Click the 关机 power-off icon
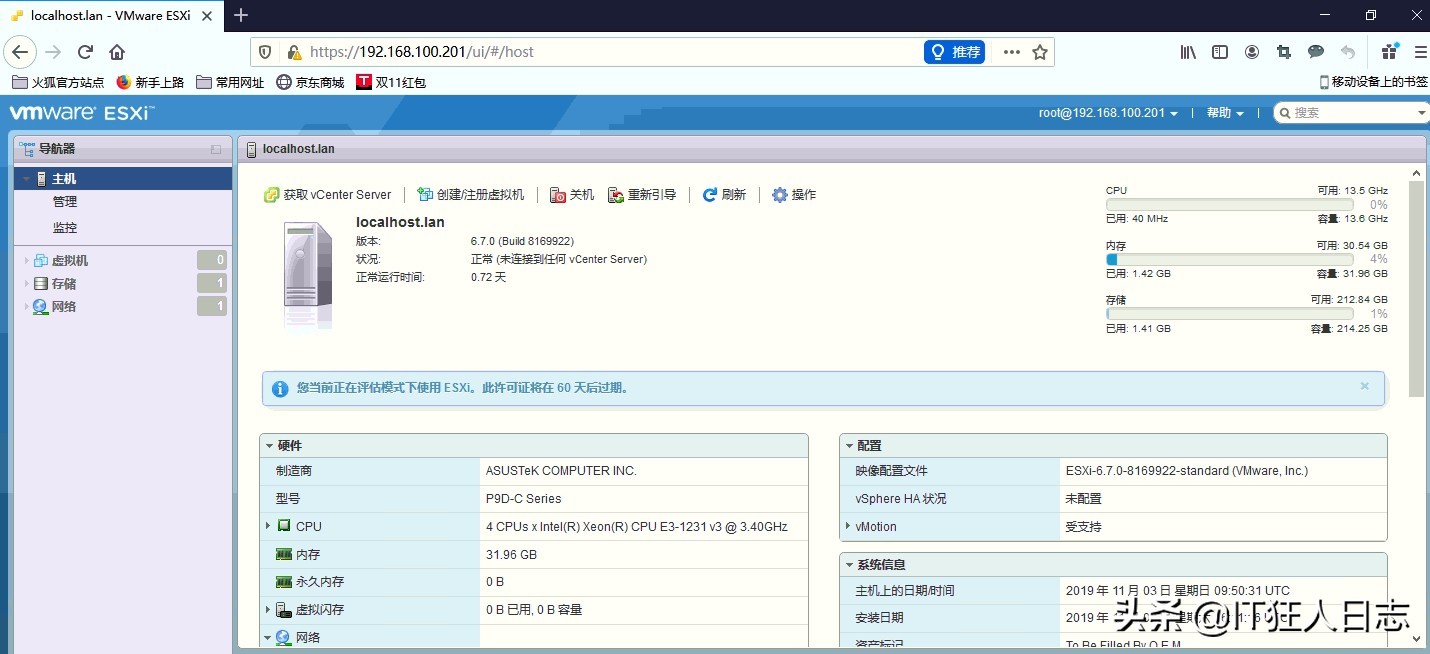1430x654 pixels. 558,194
